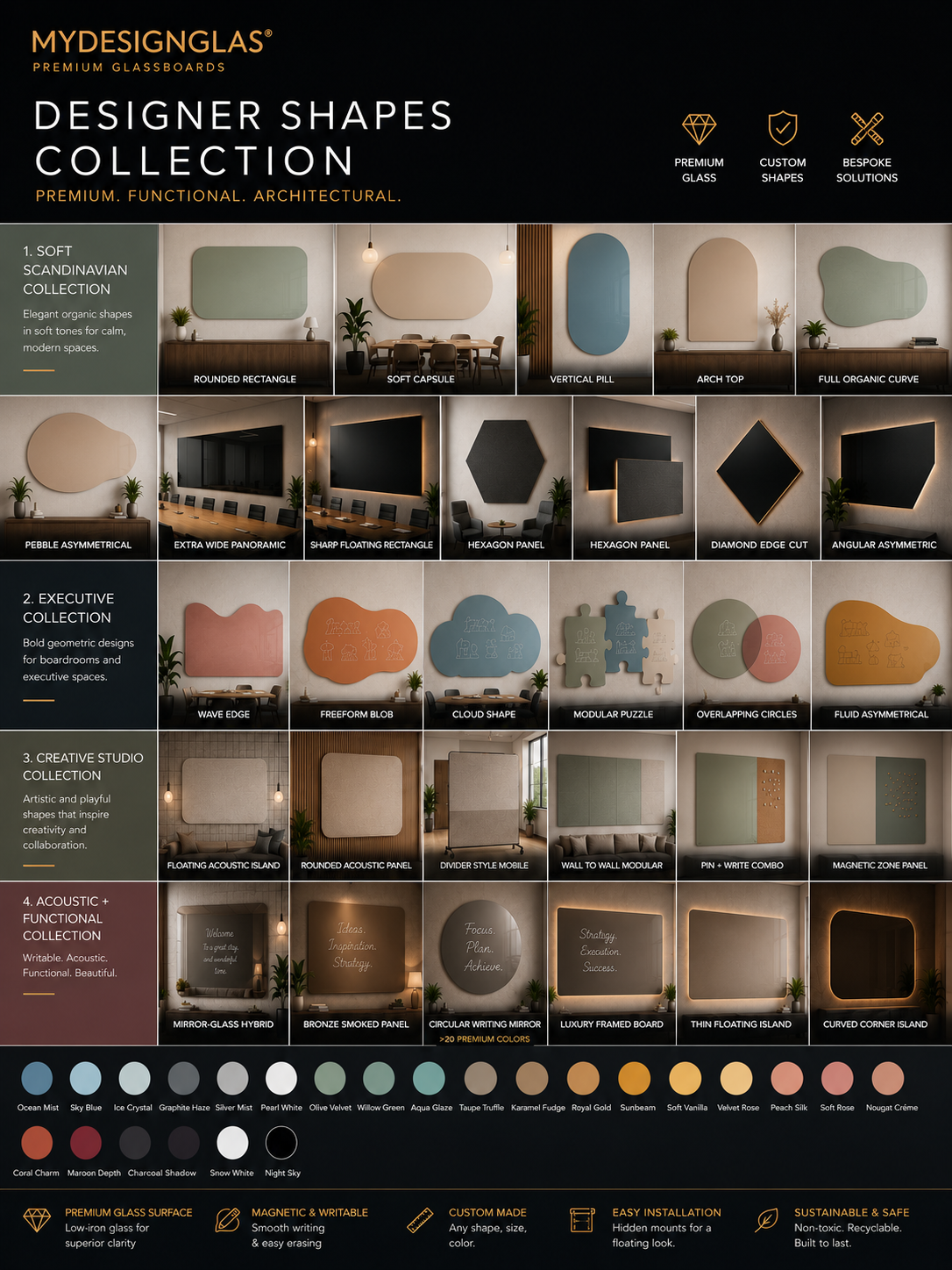The width and height of the screenshot is (952, 1270).
Task: Click the shield checkmark Custom Shapes icon
Action: pyautogui.click(x=782, y=128)
